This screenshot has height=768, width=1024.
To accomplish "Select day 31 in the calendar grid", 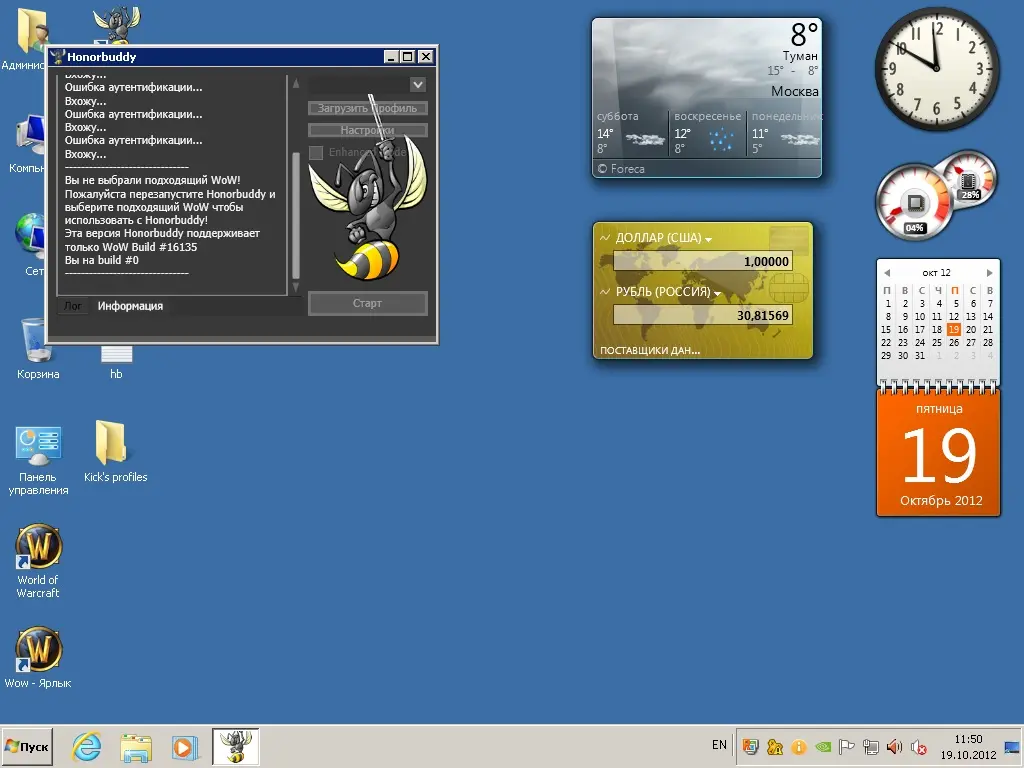I will [x=920, y=356].
